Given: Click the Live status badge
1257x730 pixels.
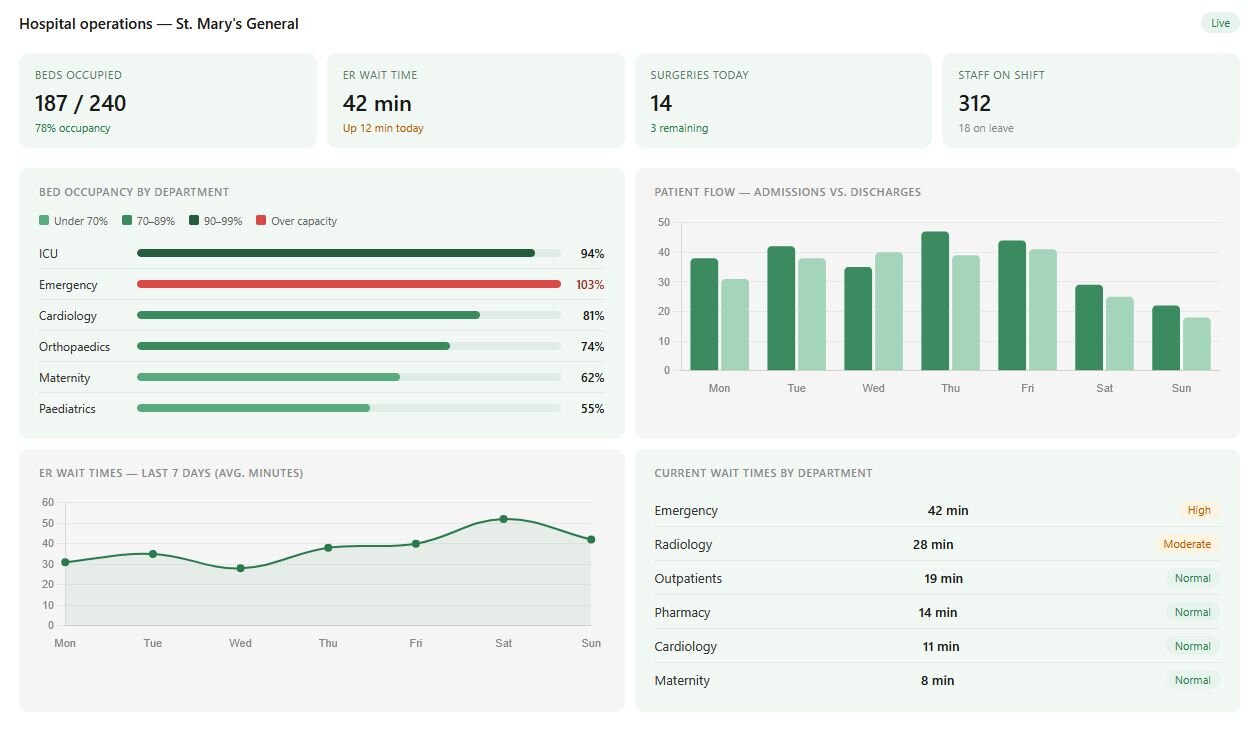Looking at the screenshot, I should [x=1220, y=23].
